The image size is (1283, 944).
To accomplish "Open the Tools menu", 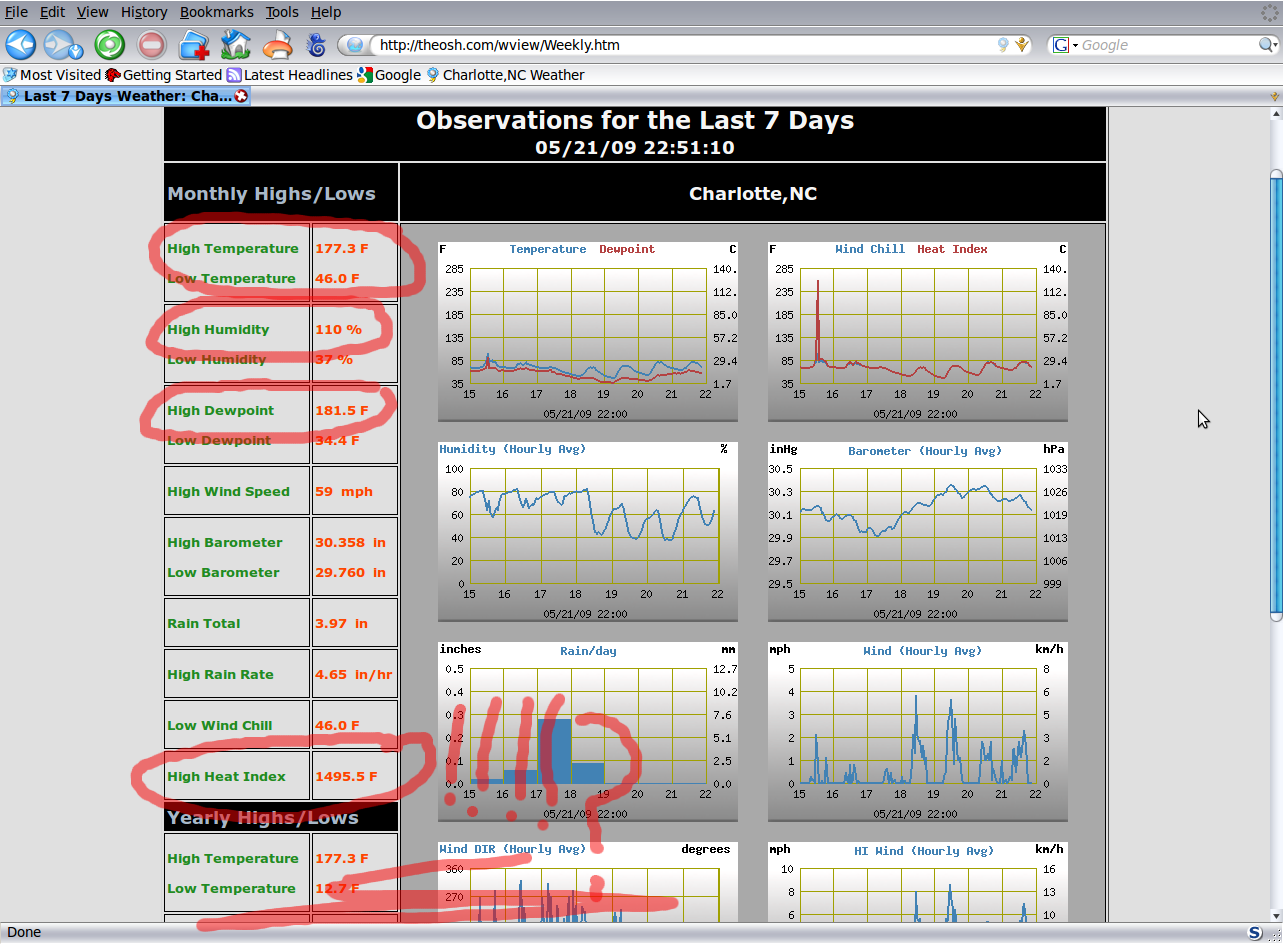I will point(282,12).
